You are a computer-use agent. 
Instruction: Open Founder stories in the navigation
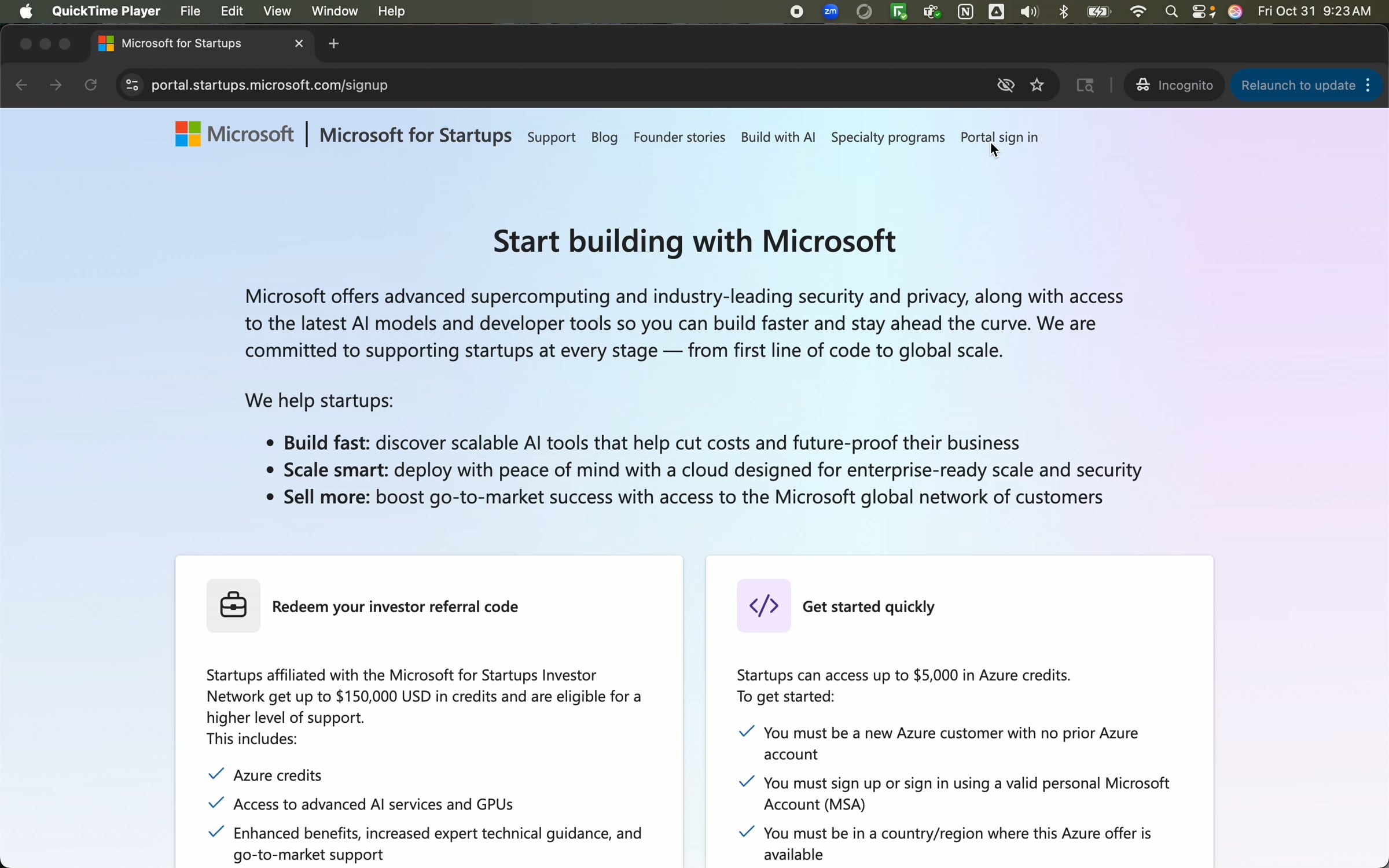click(x=679, y=137)
